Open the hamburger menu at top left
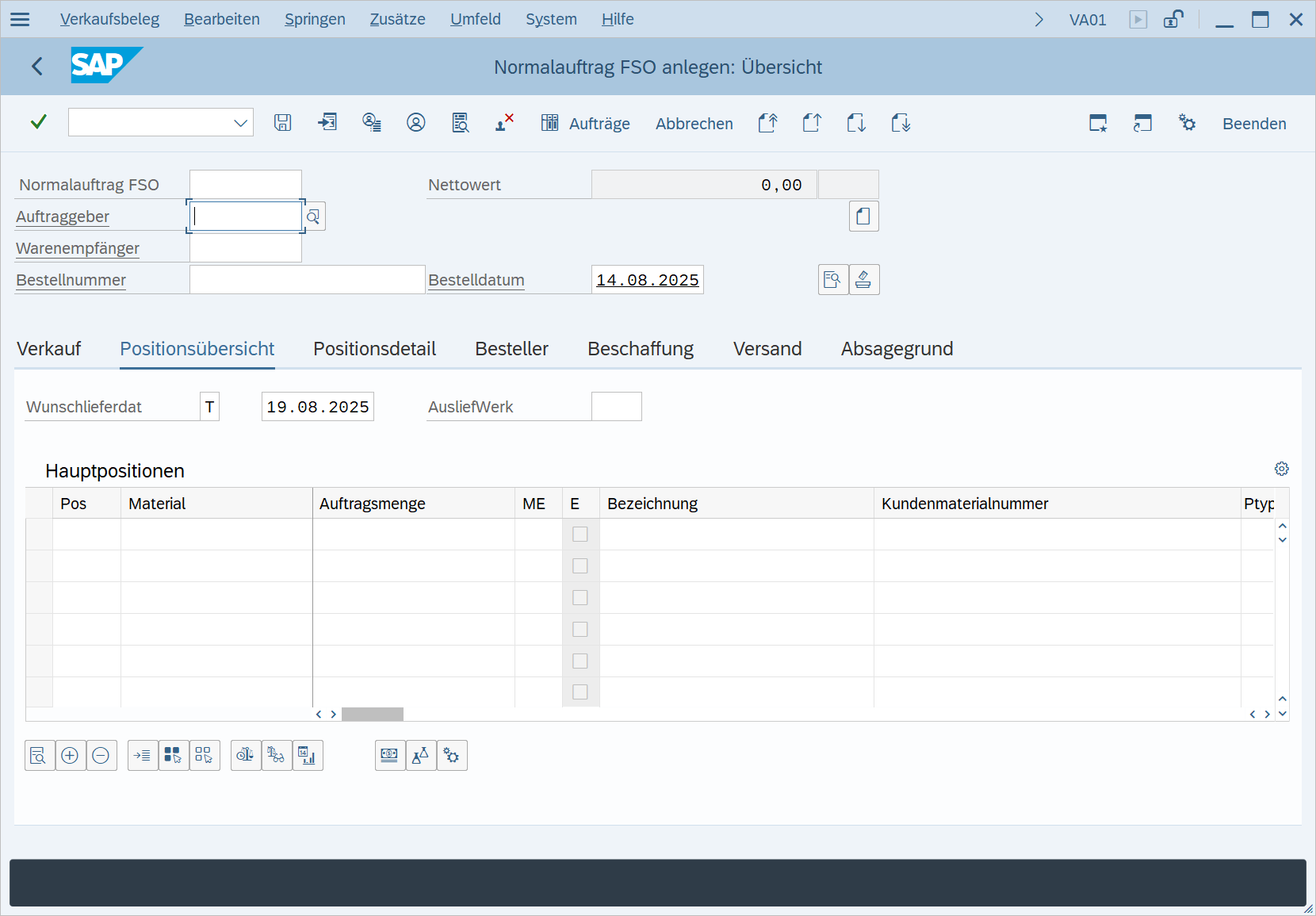The image size is (1316, 916). pos(20,20)
